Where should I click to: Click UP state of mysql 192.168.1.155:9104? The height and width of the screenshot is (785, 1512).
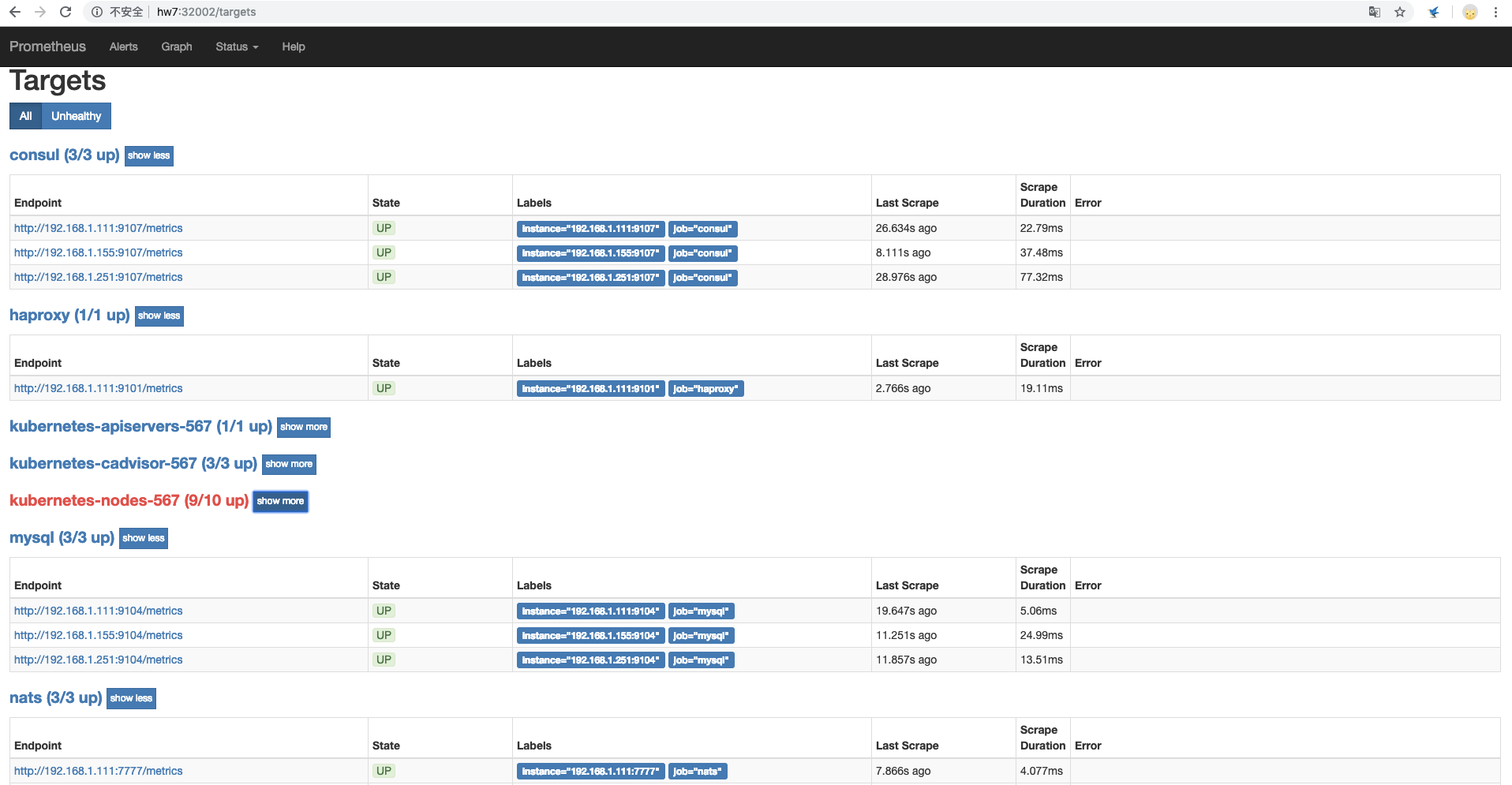[384, 635]
